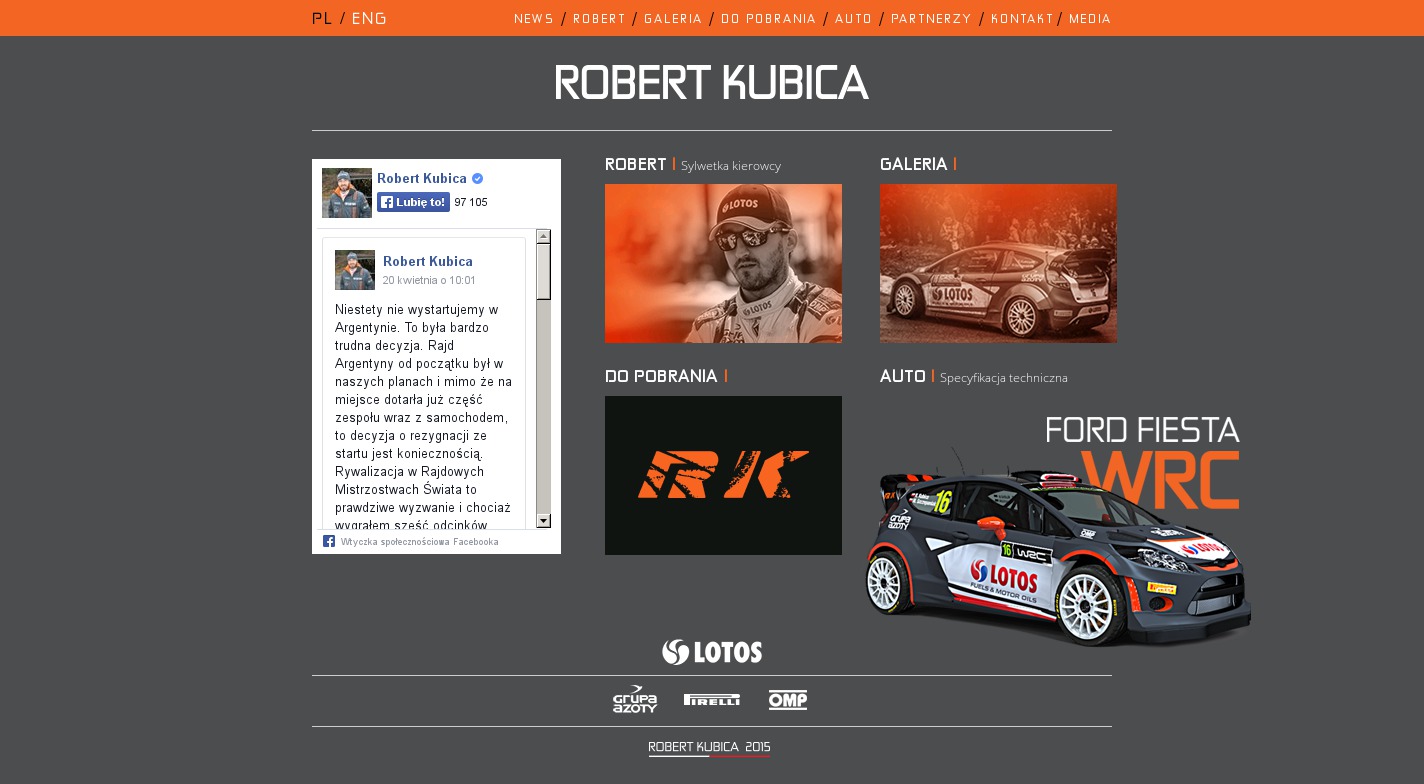Click the post author avatar in feed
This screenshot has width=1424, height=784.
coord(355,270)
